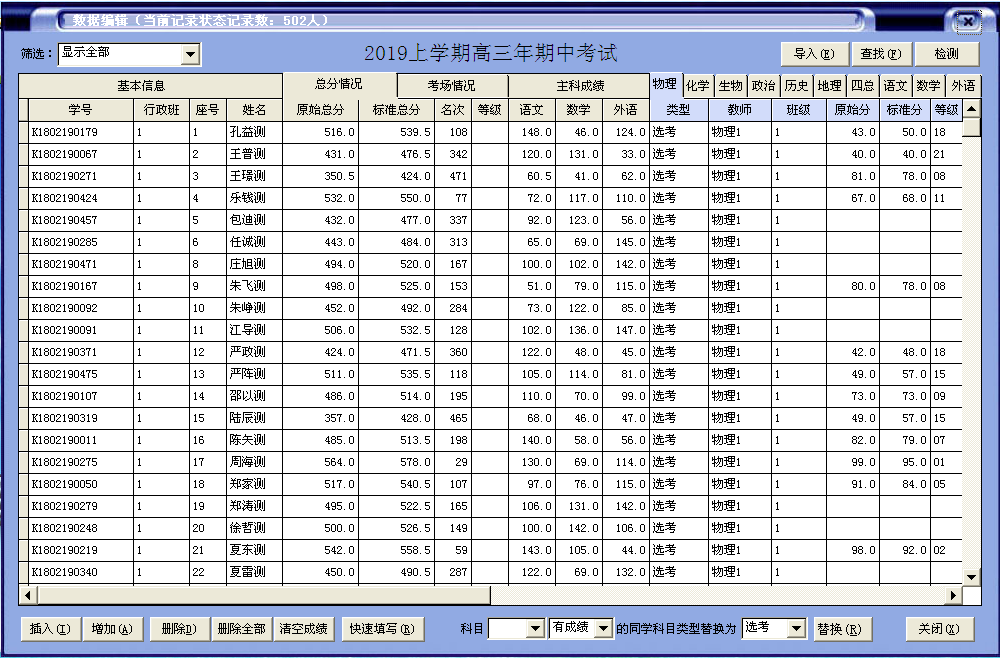Select the 物理 subject tab

665,85
